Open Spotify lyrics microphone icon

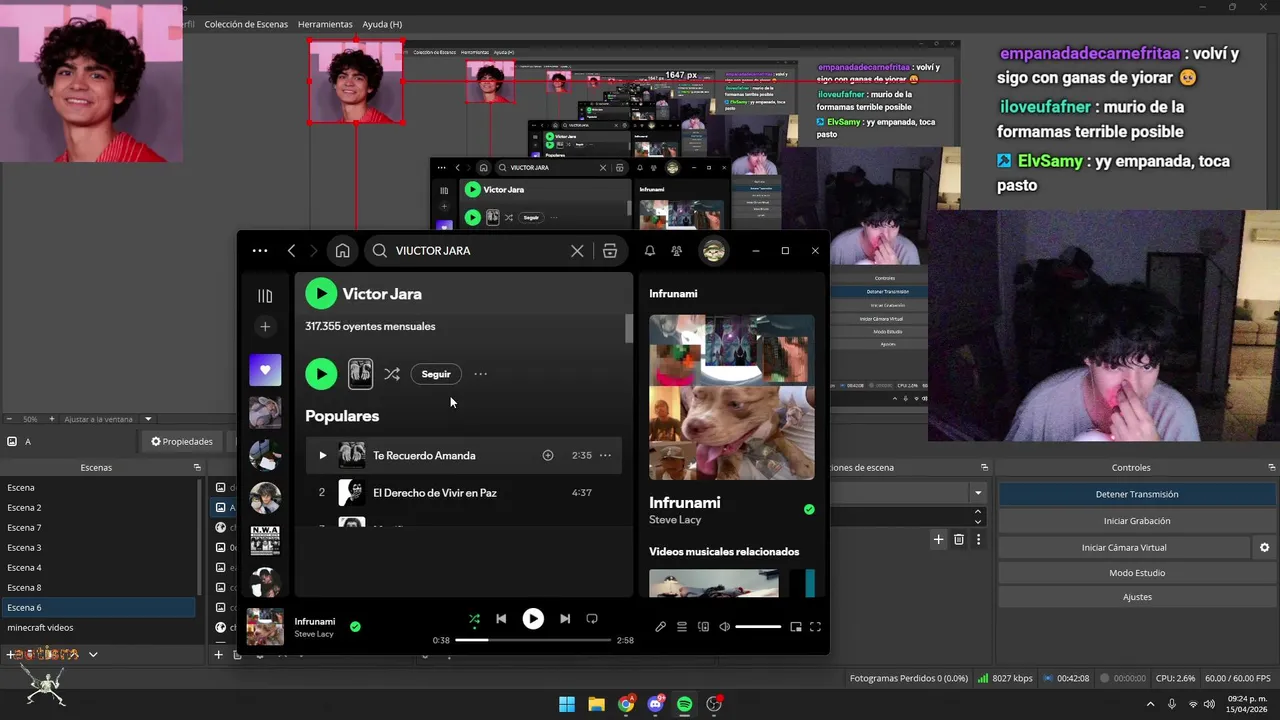click(660, 627)
